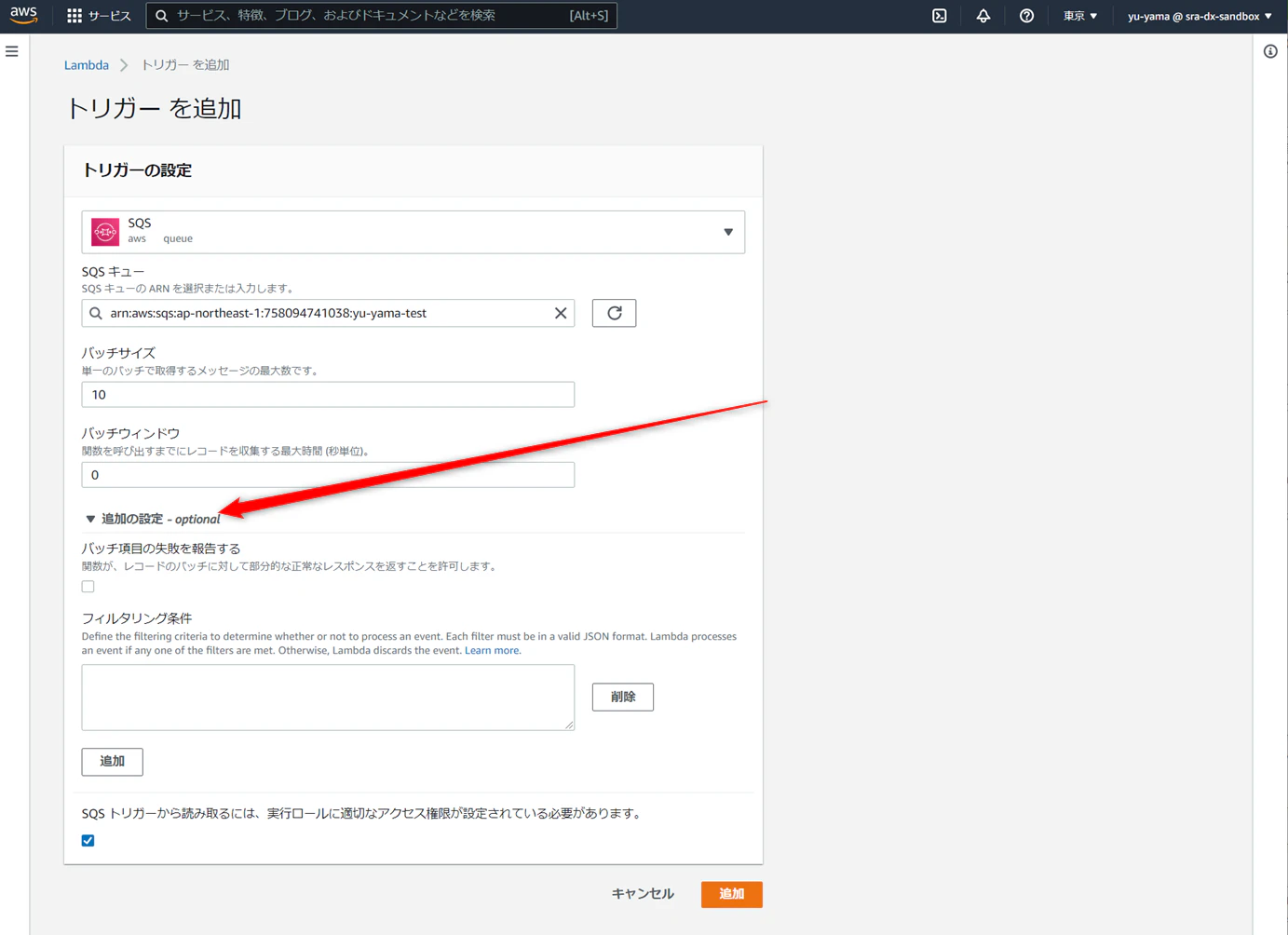Click the トリガー を追加 breadcrumb text
The image size is (1288, 935).
tap(185, 65)
